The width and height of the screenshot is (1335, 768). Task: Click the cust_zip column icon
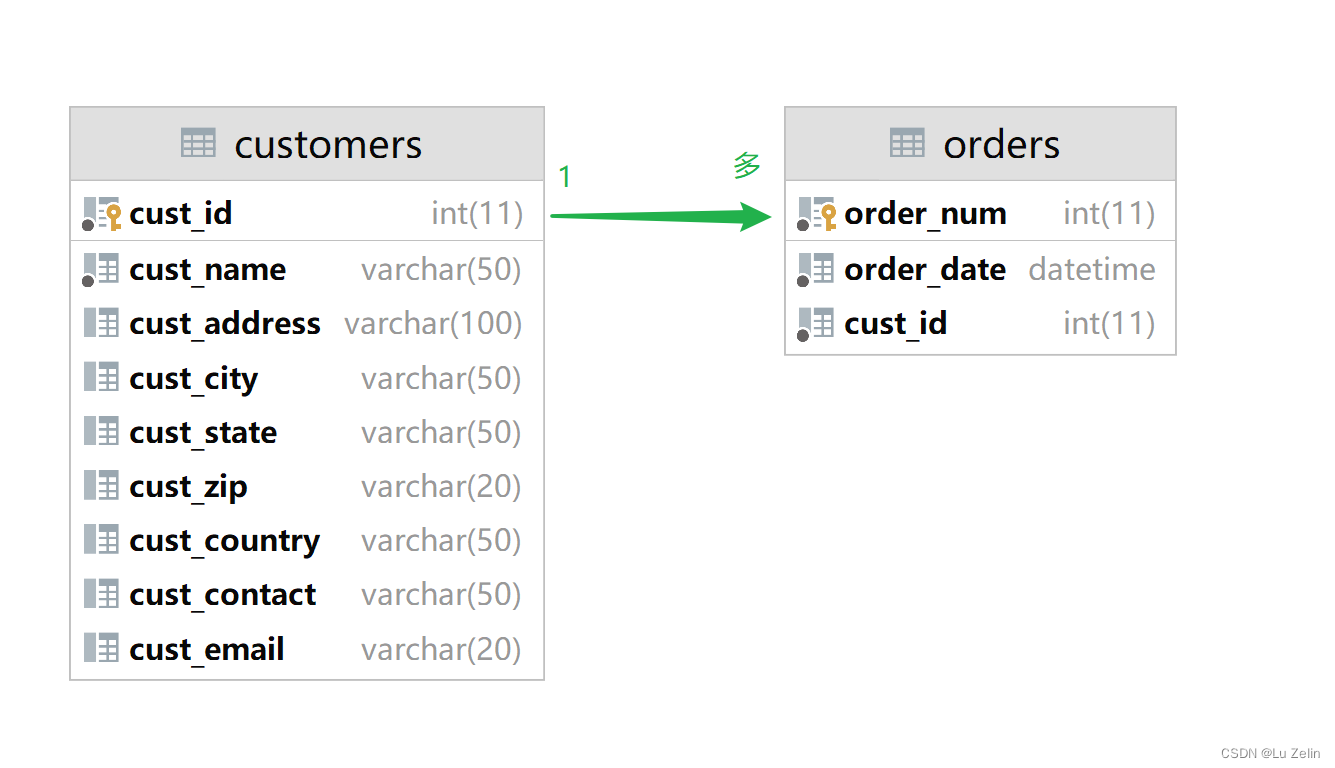(x=101, y=486)
